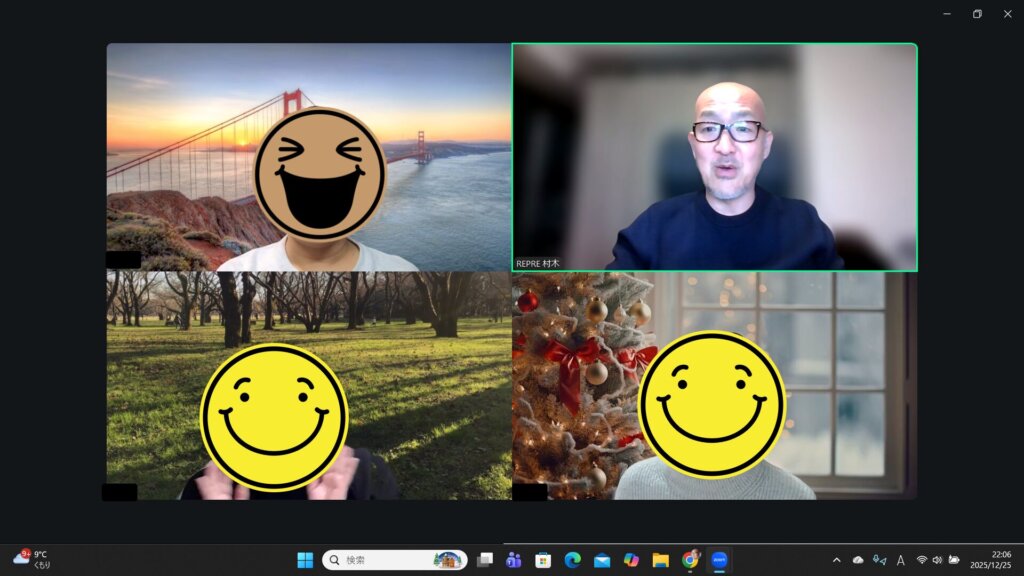This screenshot has width=1024, height=576.
Task: Click the Task View icon
Action: click(485, 560)
